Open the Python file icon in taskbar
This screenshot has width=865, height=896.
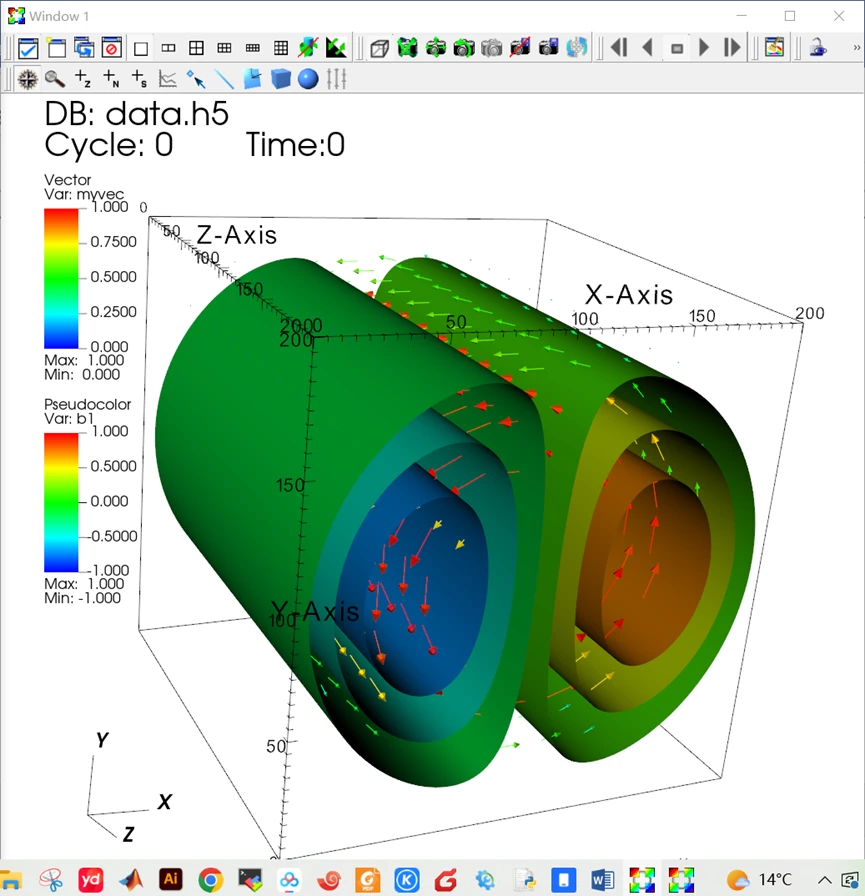(x=524, y=880)
